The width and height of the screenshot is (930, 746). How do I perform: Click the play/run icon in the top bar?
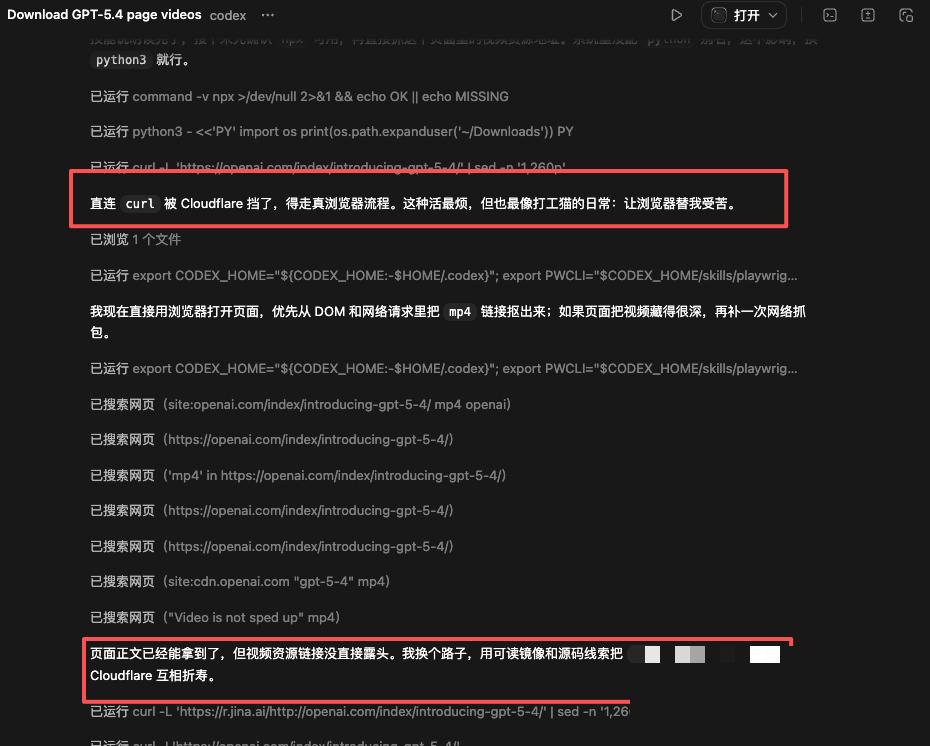676,15
